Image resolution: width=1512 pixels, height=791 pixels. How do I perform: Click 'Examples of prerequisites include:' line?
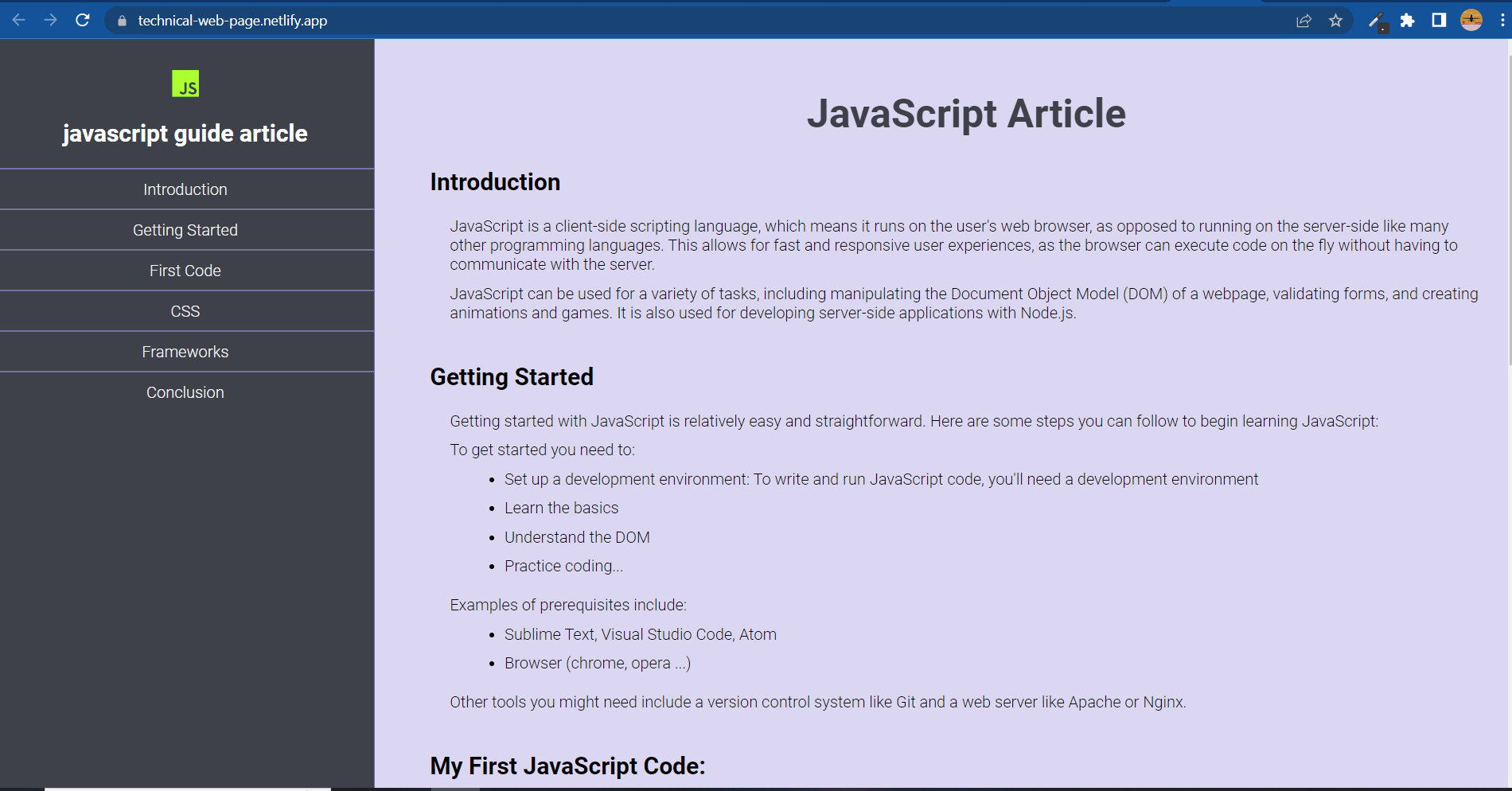point(567,605)
